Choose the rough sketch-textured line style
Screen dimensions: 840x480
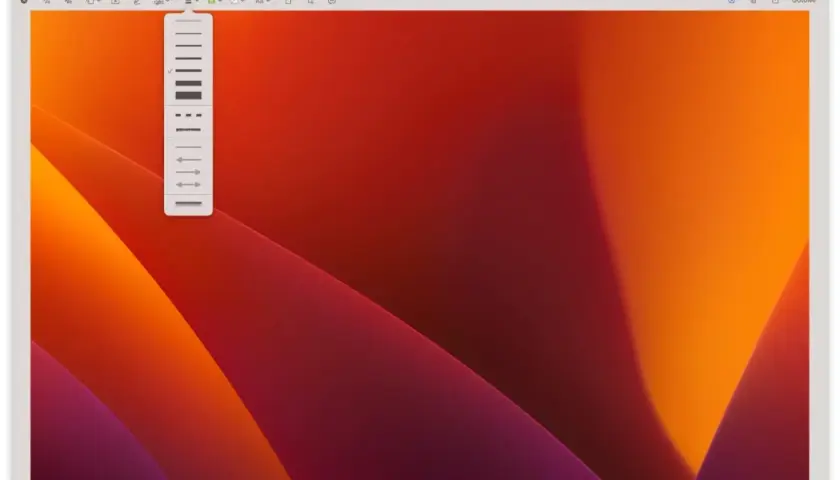pyautogui.click(x=188, y=130)
